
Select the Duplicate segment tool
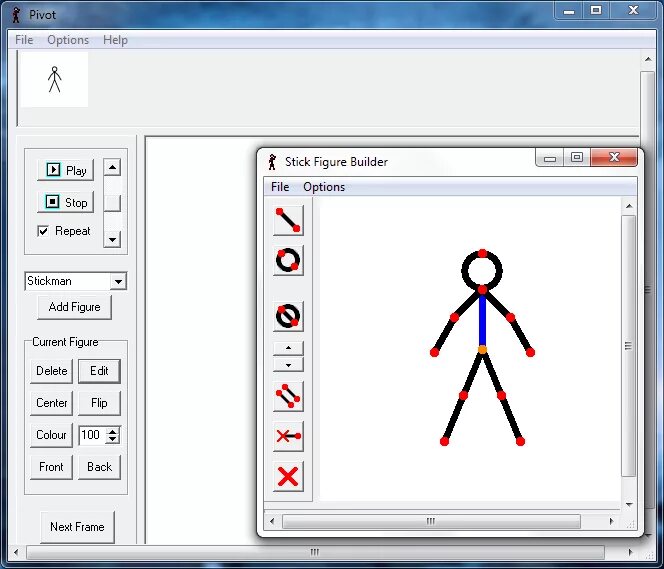tap(288, 396)
